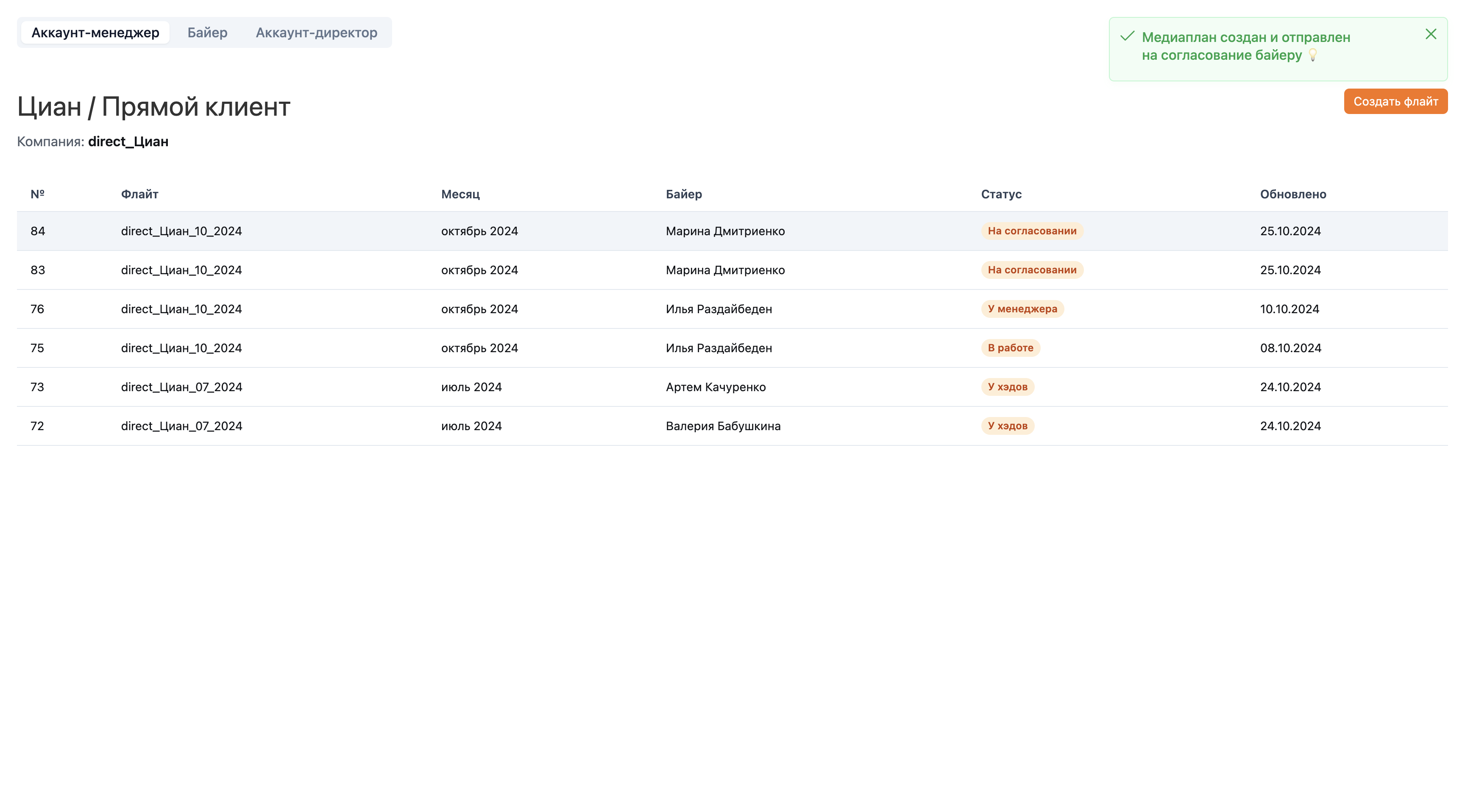Click the Создать флайт button

pyautogui.click(x=1395, y=101)
